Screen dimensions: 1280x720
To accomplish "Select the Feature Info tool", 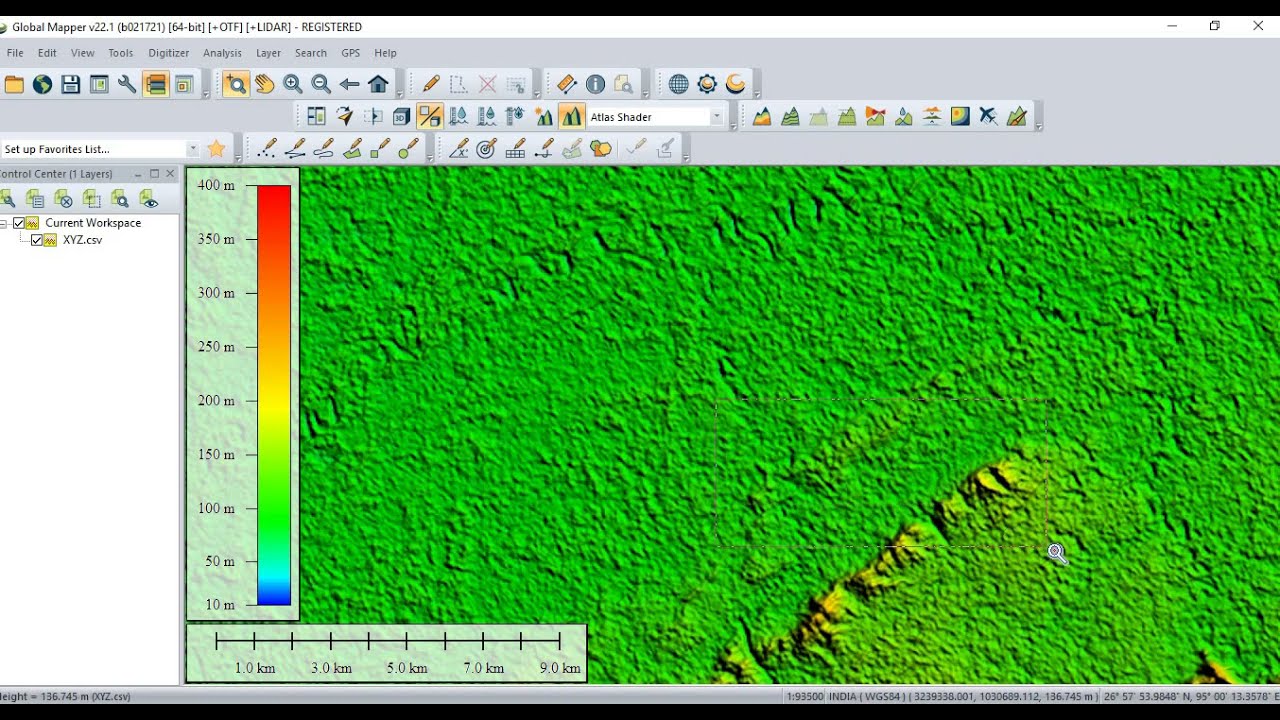I will click(x=595, y=85).
